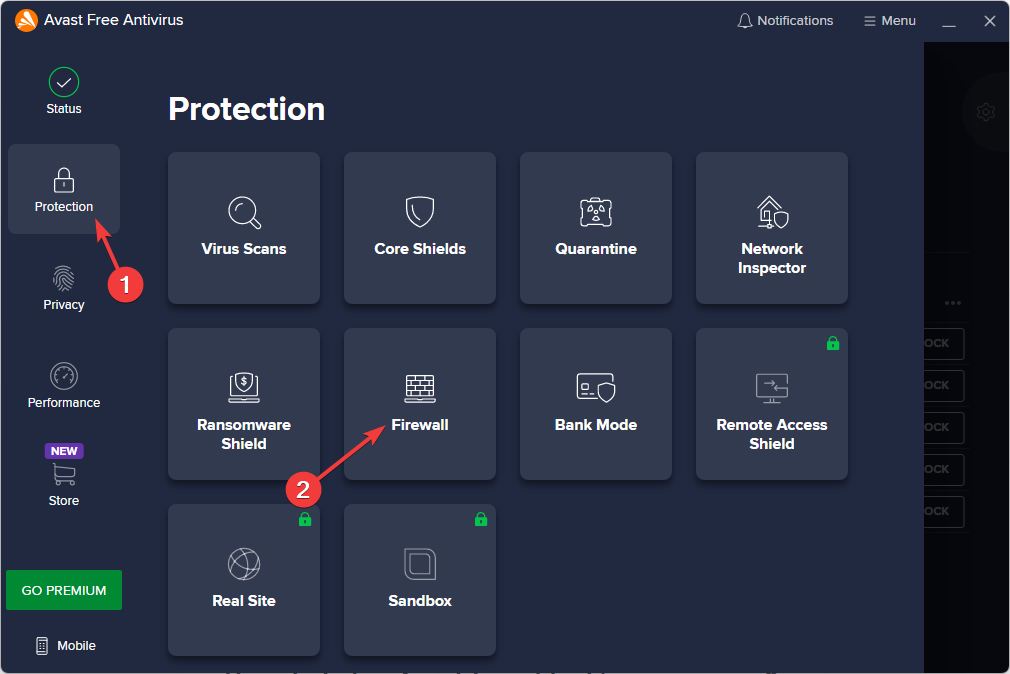The width and height of the screenshot is (1010, 674).
Task: Open the Virus Scans magnifier tile
Action: tap(244, 228)
